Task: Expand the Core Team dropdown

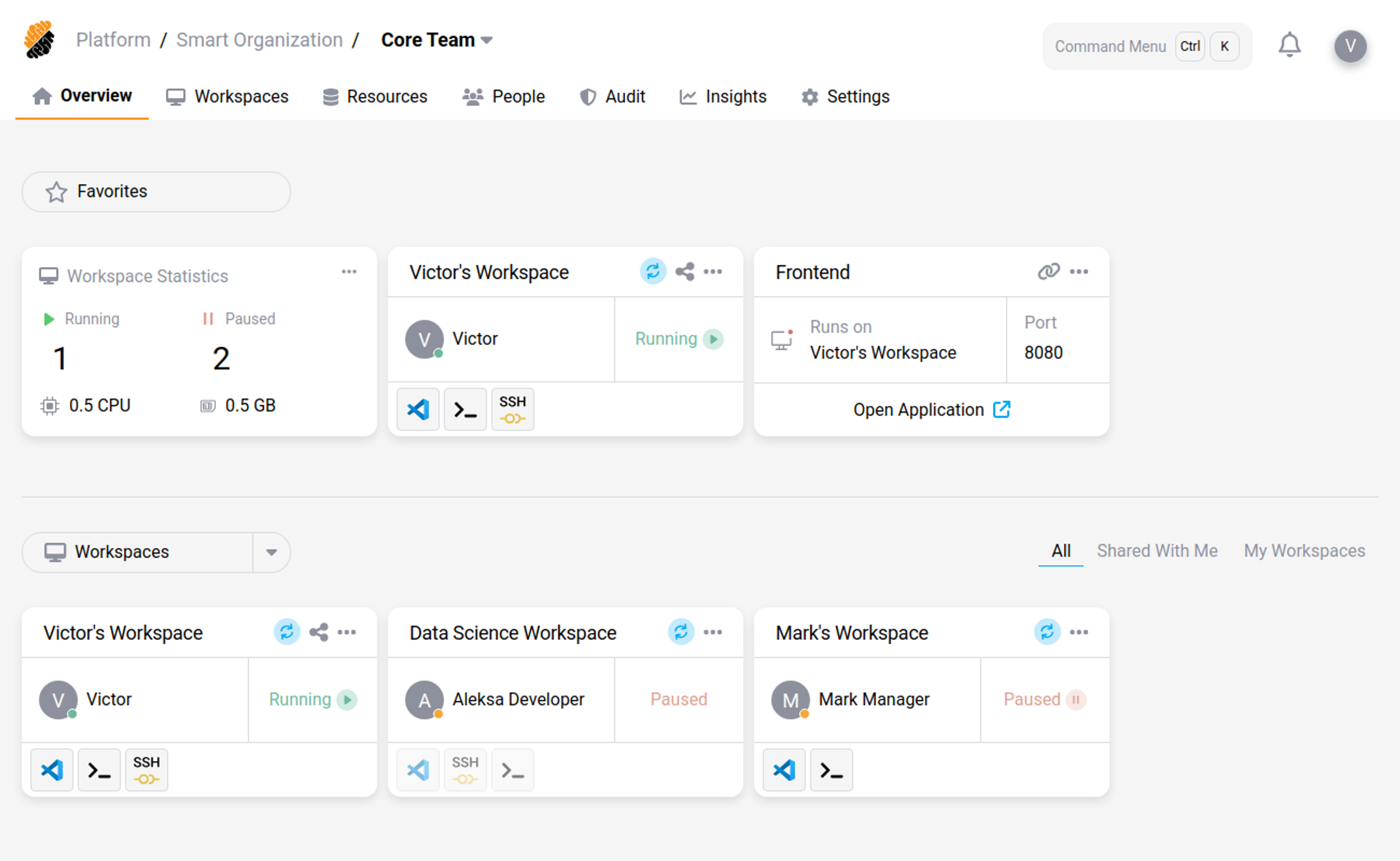Action: (x=436, y=40)
